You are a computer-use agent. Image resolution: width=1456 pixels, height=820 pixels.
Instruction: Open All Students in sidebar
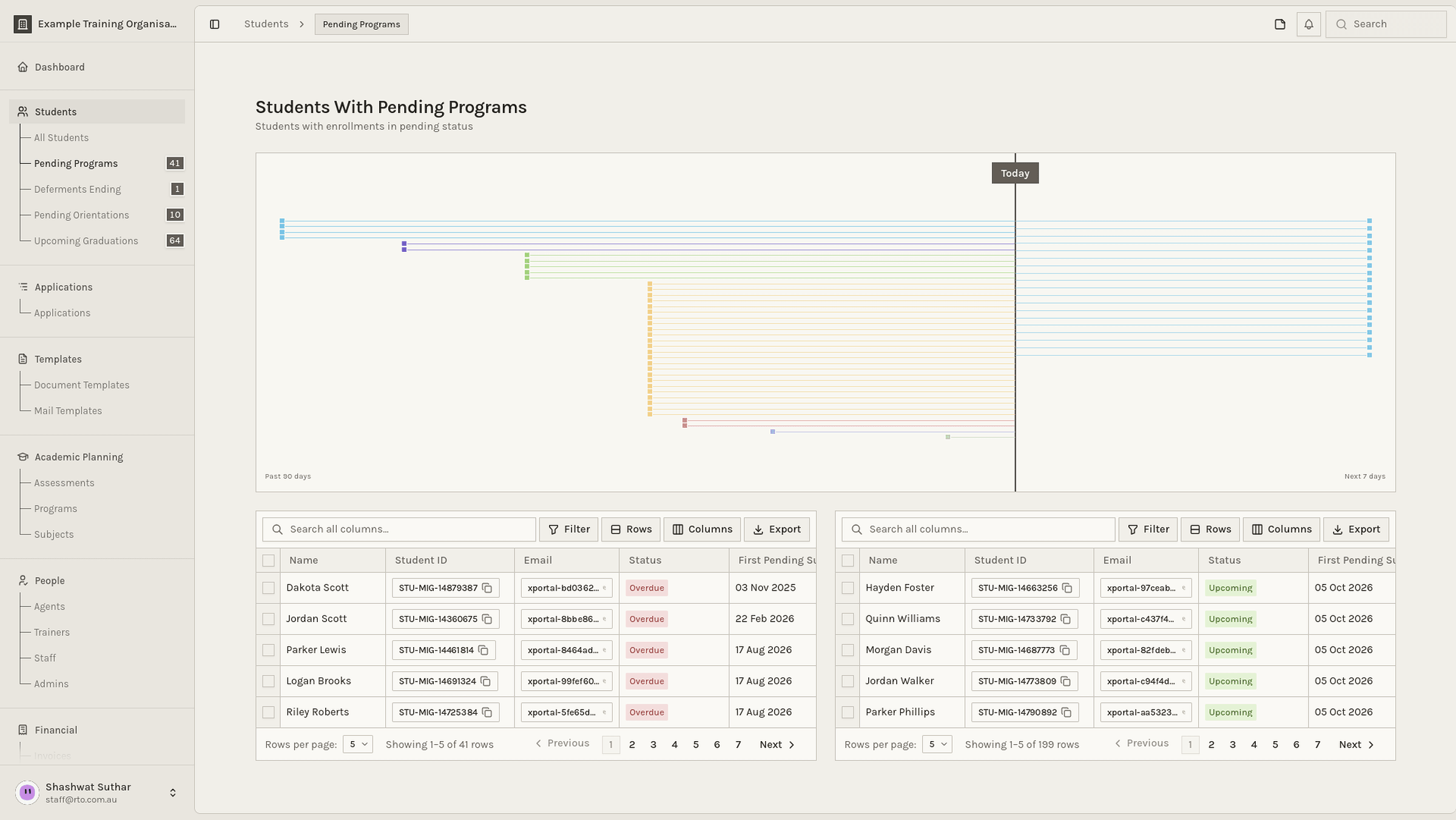pyautogui.click(x=61, y=138)
